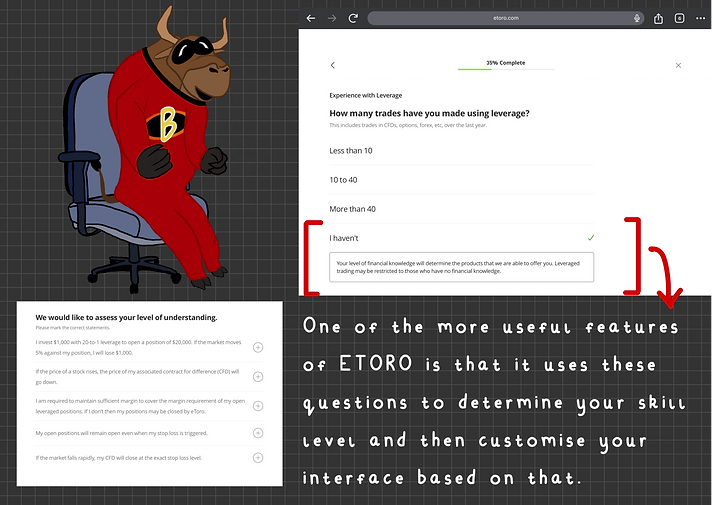713x505 pixels.
Task: Select the 'More than 40' answer
Action: pos(462,209)
